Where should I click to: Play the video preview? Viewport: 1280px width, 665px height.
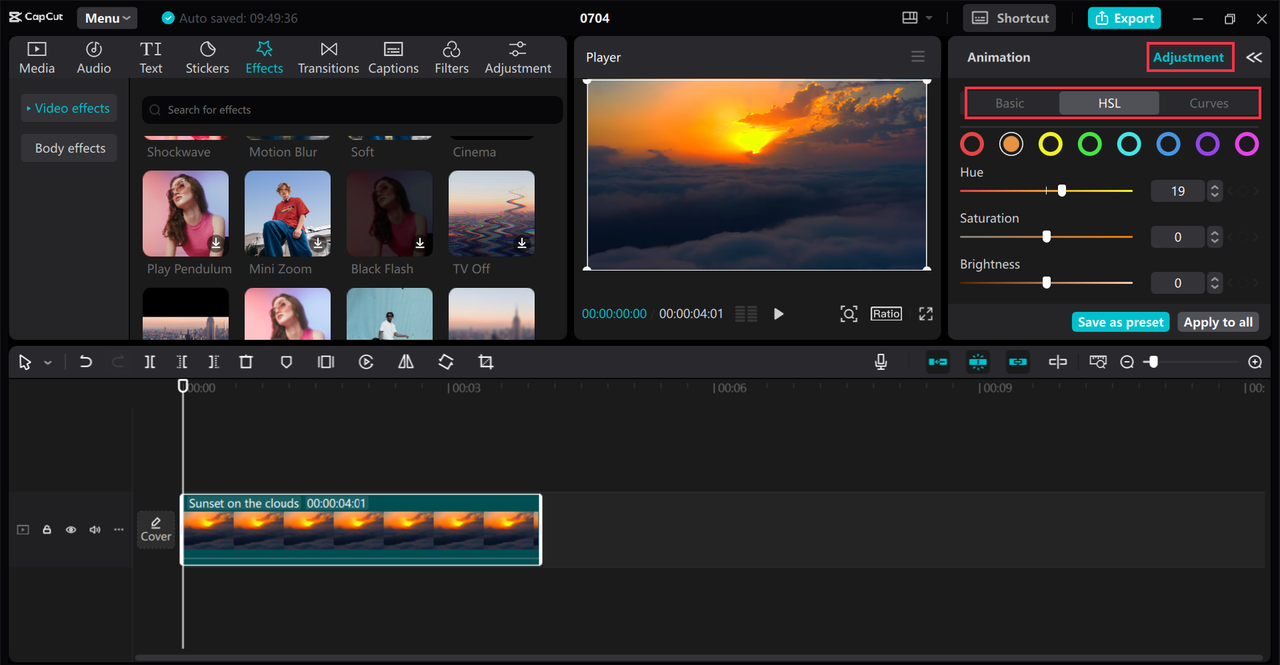778,314
